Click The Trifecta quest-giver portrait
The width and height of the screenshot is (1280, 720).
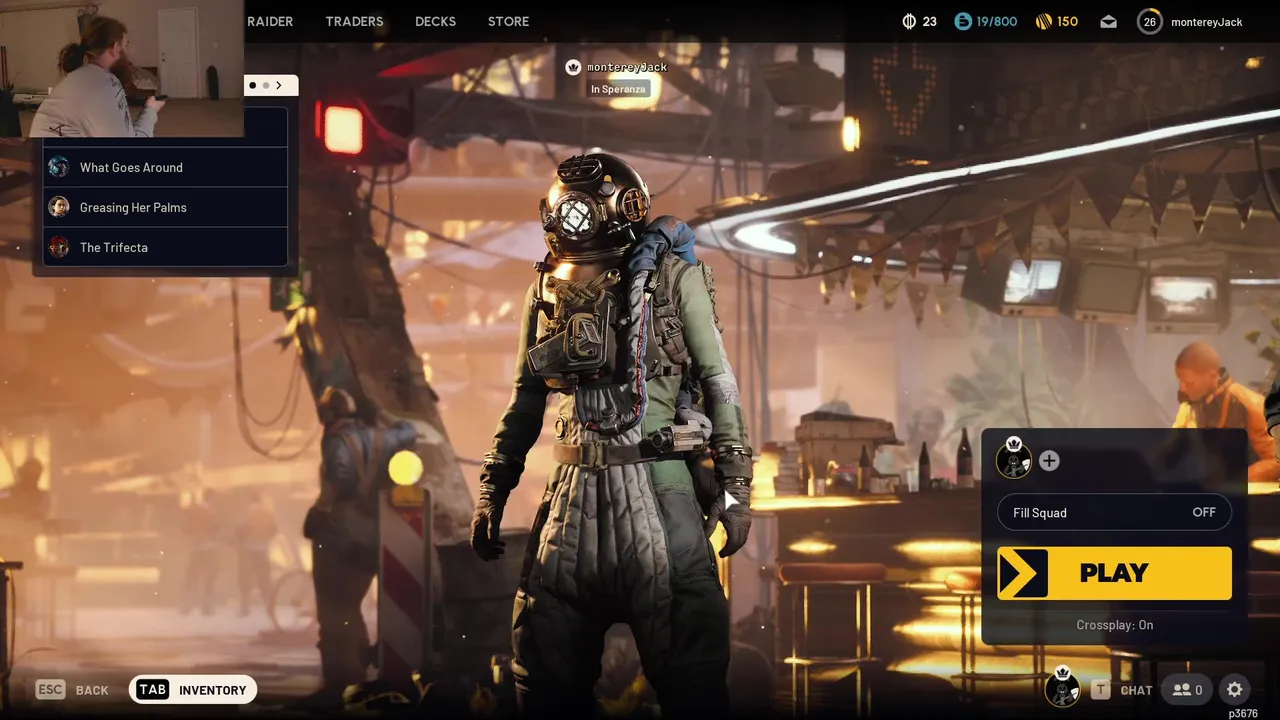pyautogui.click(x=59, y=247)
